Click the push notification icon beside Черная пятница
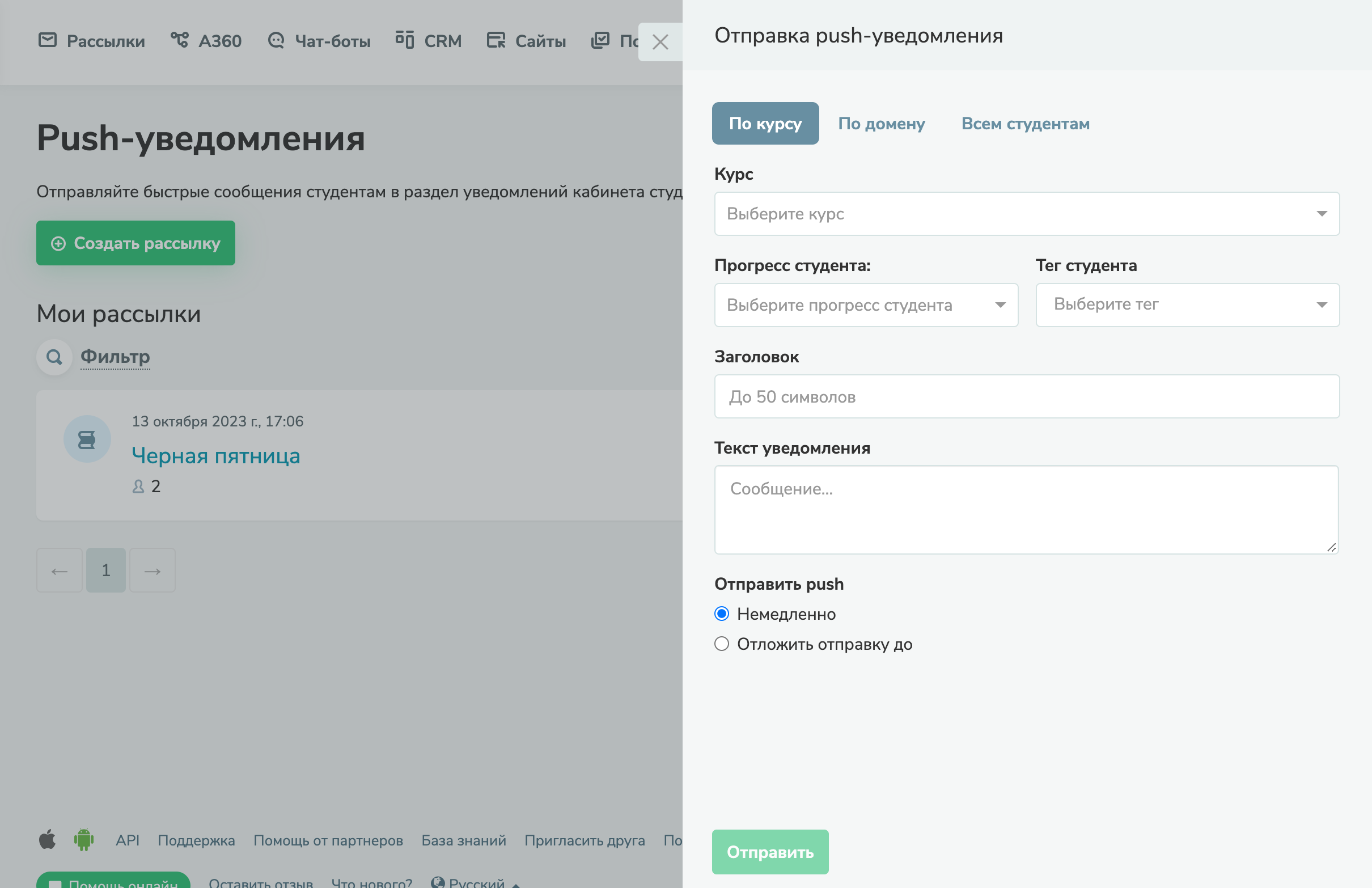Image resolution: width=1372 pixels, height=888 pixels. [x=87, y=439]
